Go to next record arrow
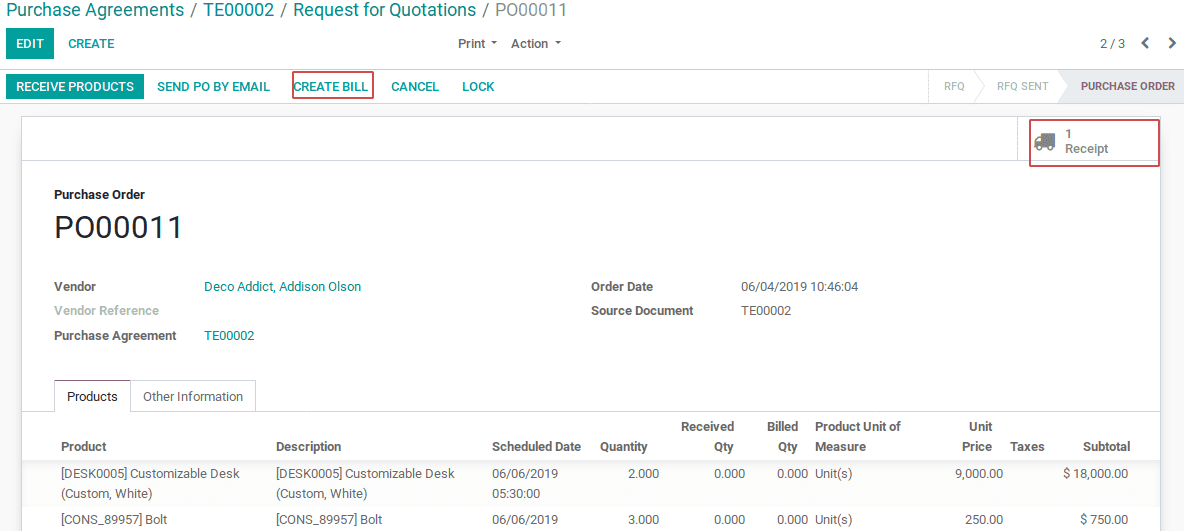1184x531 pixels. point(1172,43)
